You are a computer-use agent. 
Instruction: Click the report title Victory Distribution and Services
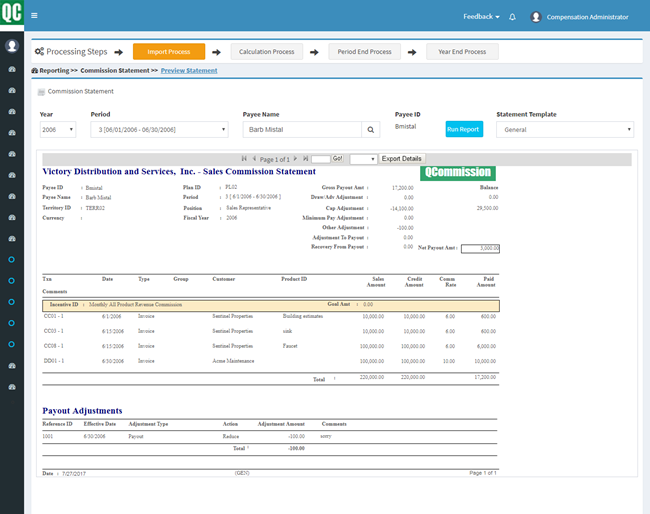click(179, 172)
